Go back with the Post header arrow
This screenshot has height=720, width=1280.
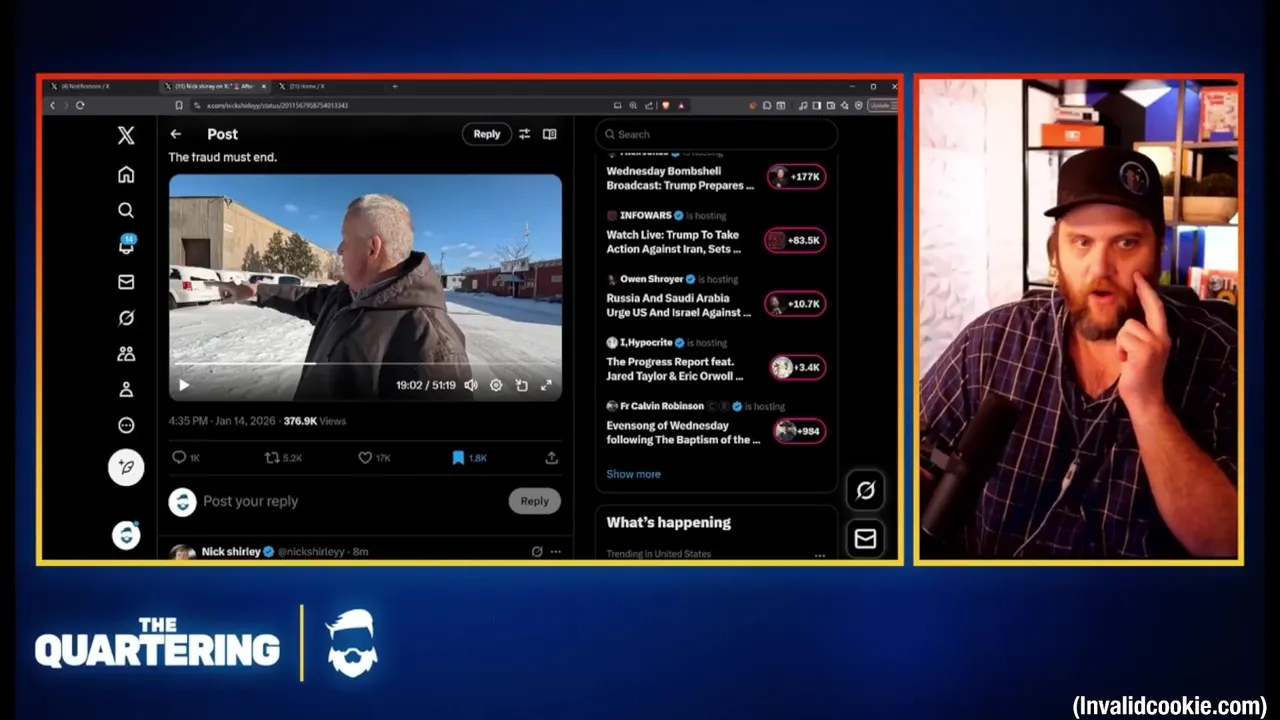(x=176, y=134)
